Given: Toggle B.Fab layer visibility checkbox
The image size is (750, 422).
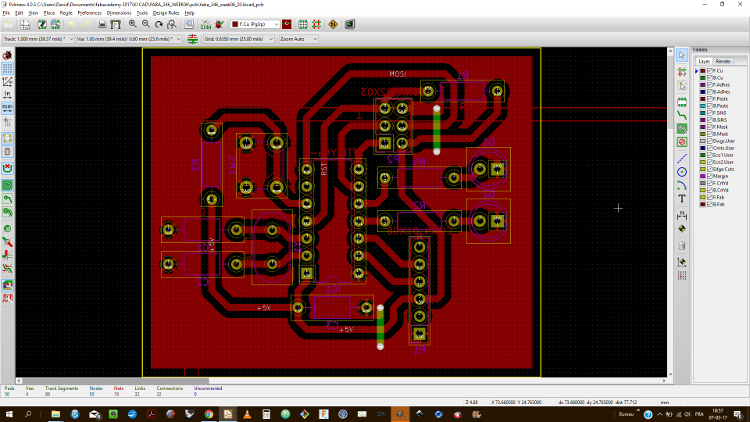Looking at the screenshot, I should 710,204.
